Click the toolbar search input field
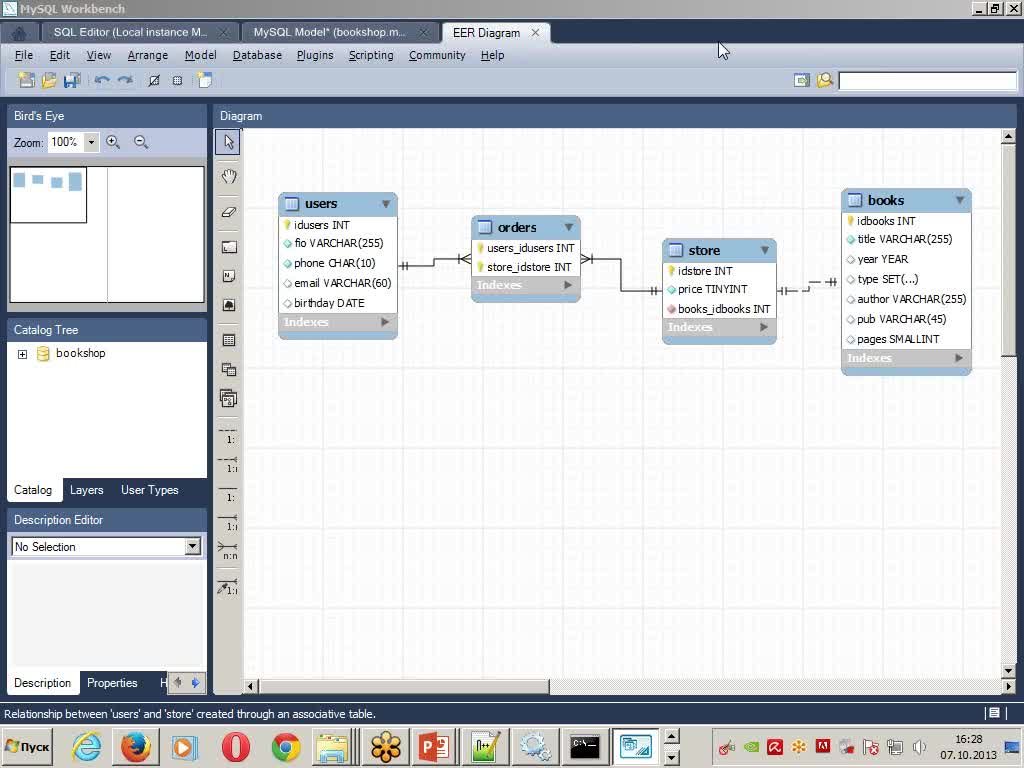Screen dimensions: 1024x768 pyautogui.click(x=927, y=80)
